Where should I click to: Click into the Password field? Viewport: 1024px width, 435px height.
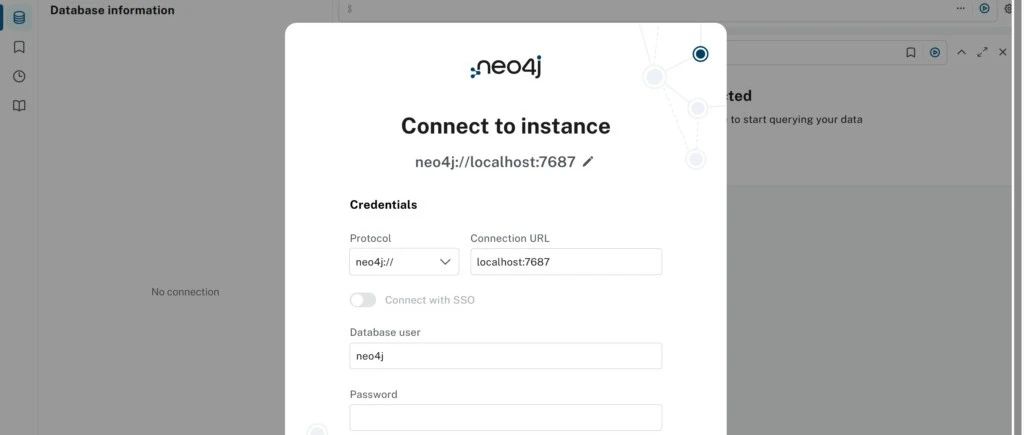tap(505, 417)
